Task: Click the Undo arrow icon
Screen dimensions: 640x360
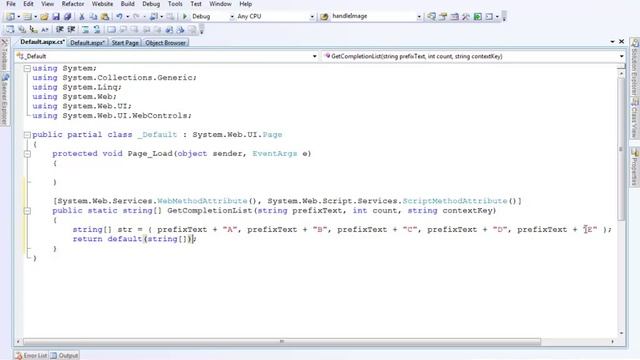Action: tap(119, 17)
